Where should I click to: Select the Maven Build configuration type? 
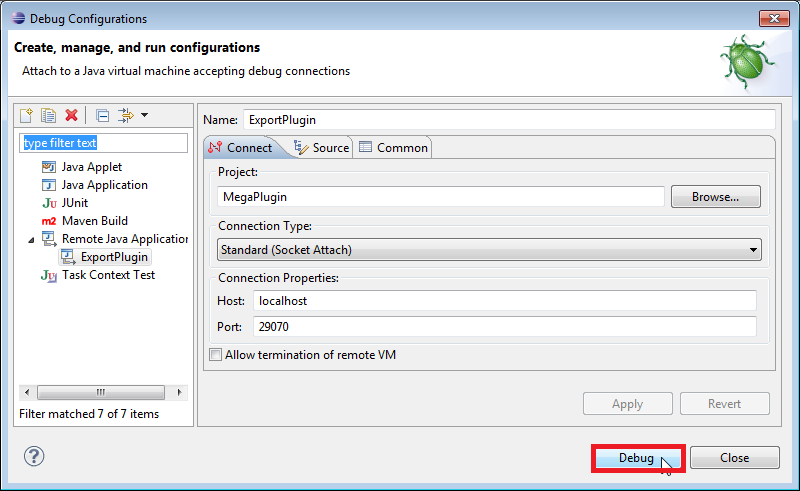tap(94, 221)
